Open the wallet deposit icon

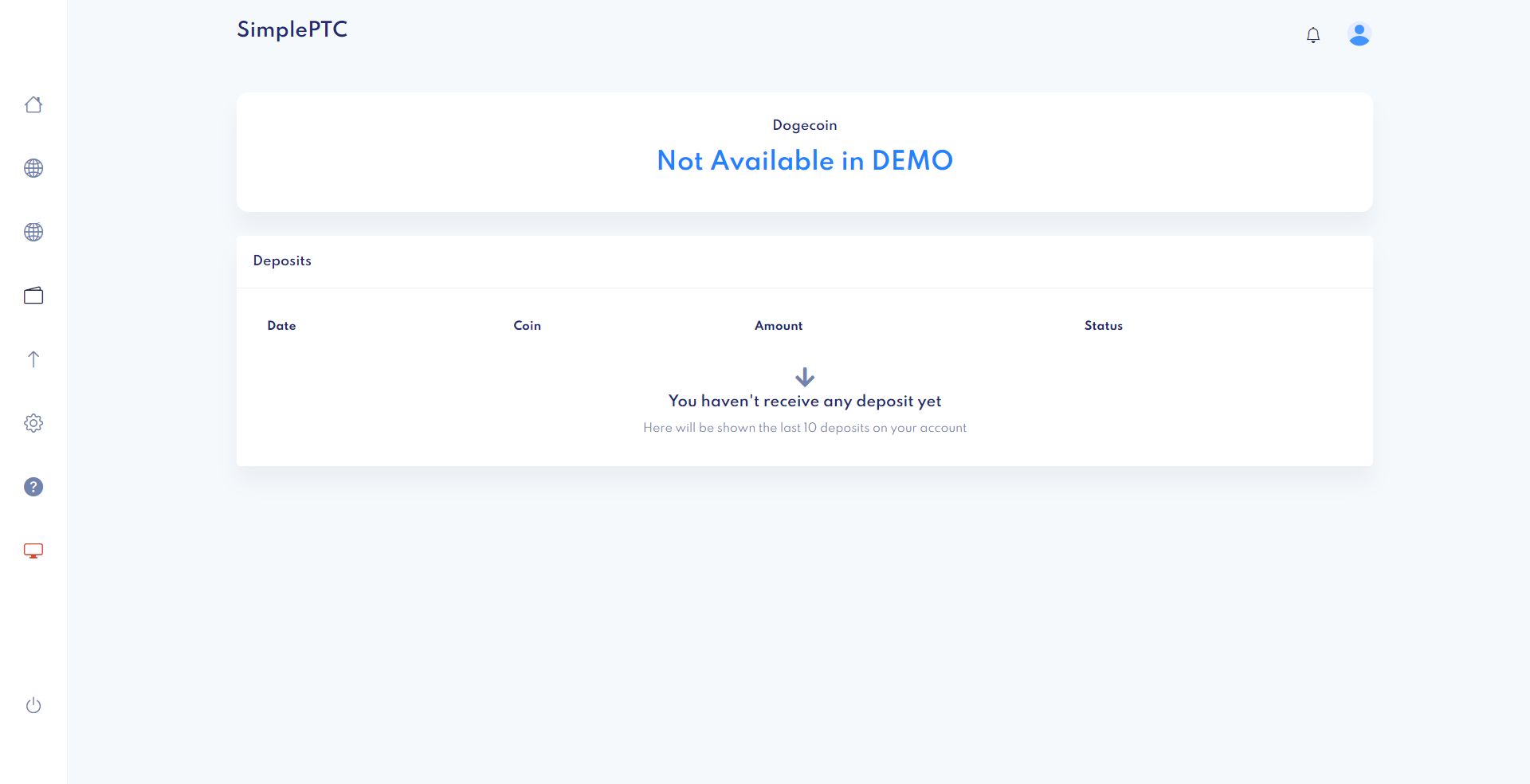click(x=33, y=296)
